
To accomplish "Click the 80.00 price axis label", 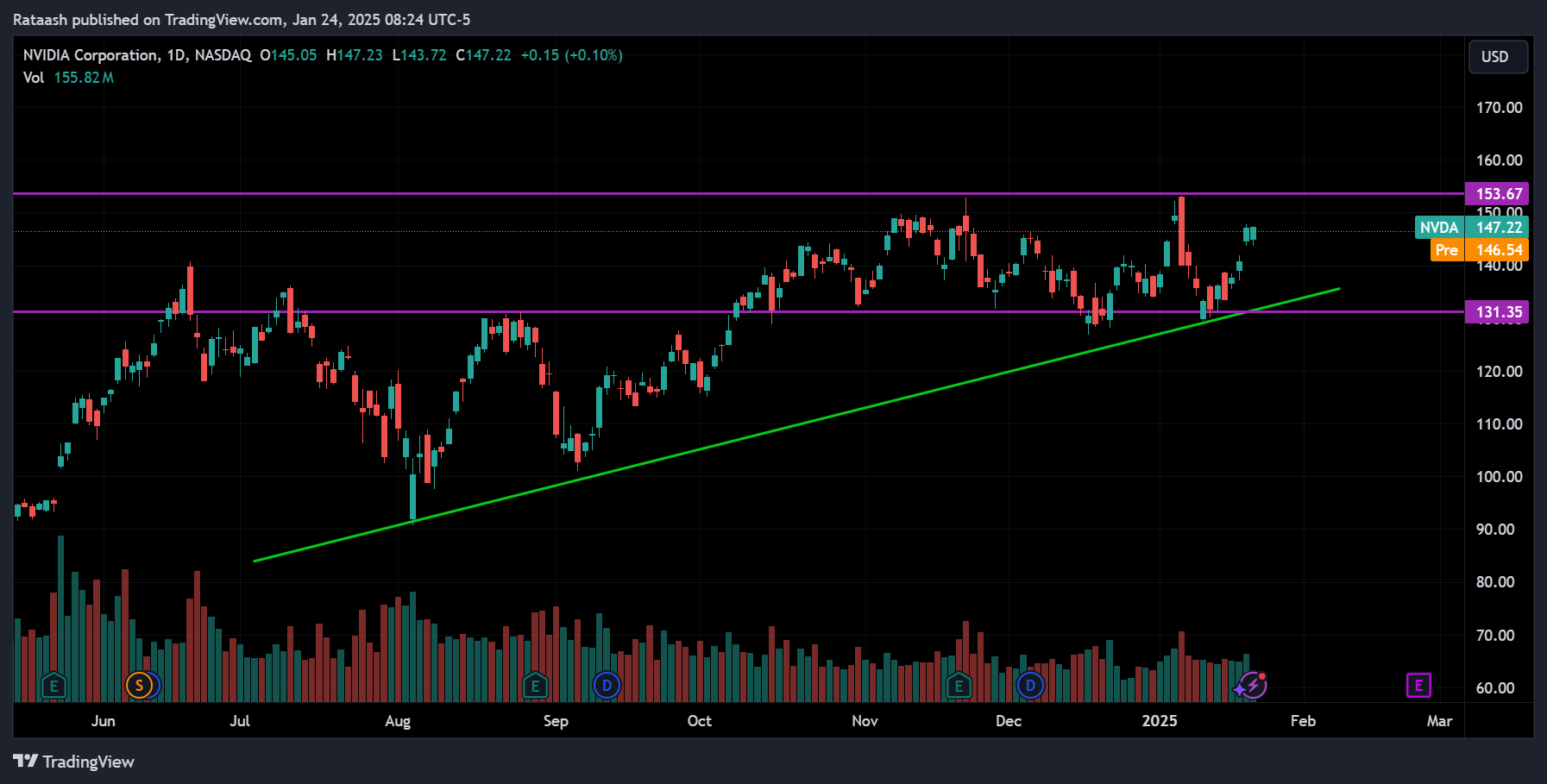I will (x=1495, y=582).
